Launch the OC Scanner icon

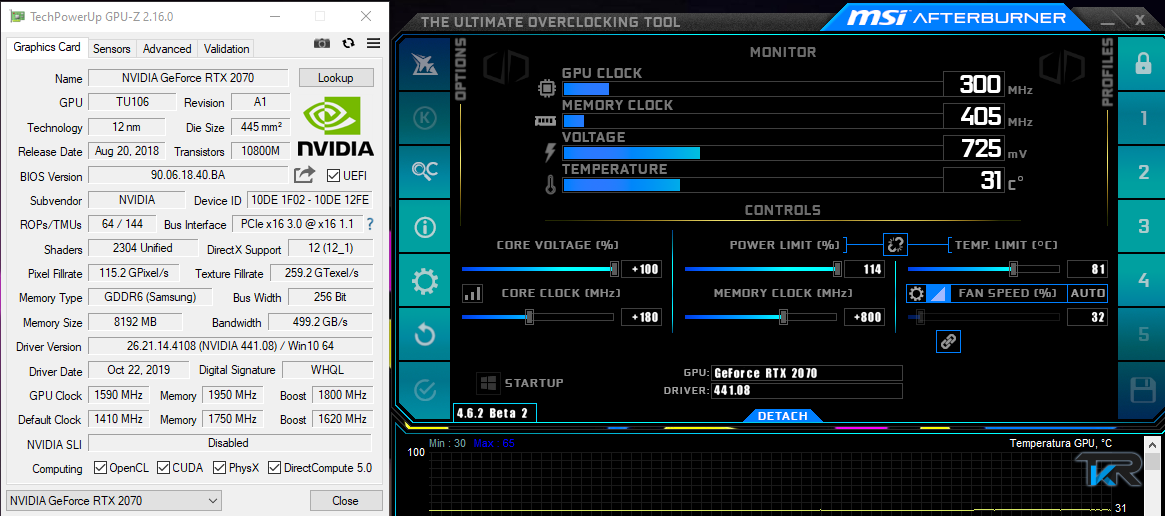point(424,171)
